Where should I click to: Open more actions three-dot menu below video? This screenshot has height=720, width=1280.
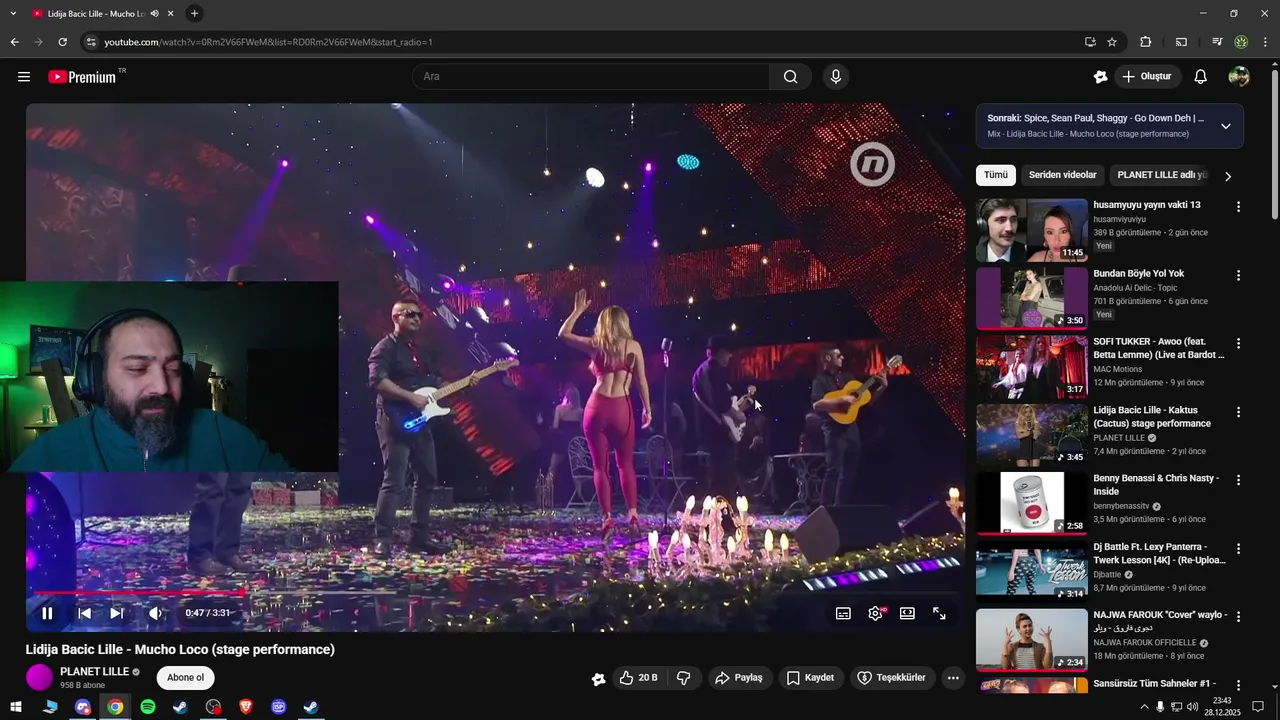(x=953, y=678)
